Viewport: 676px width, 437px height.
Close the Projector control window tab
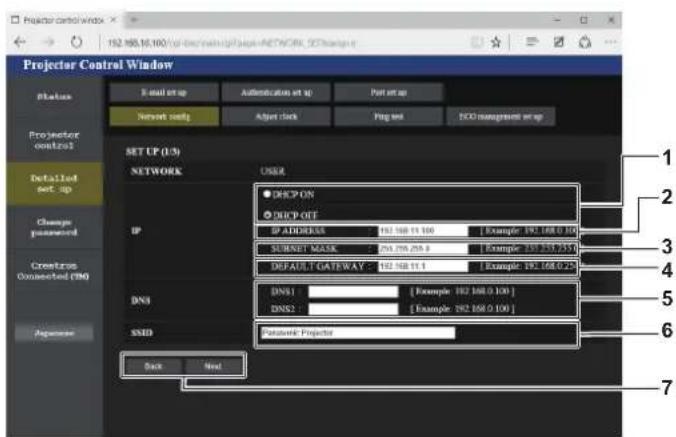pos(113,20)
